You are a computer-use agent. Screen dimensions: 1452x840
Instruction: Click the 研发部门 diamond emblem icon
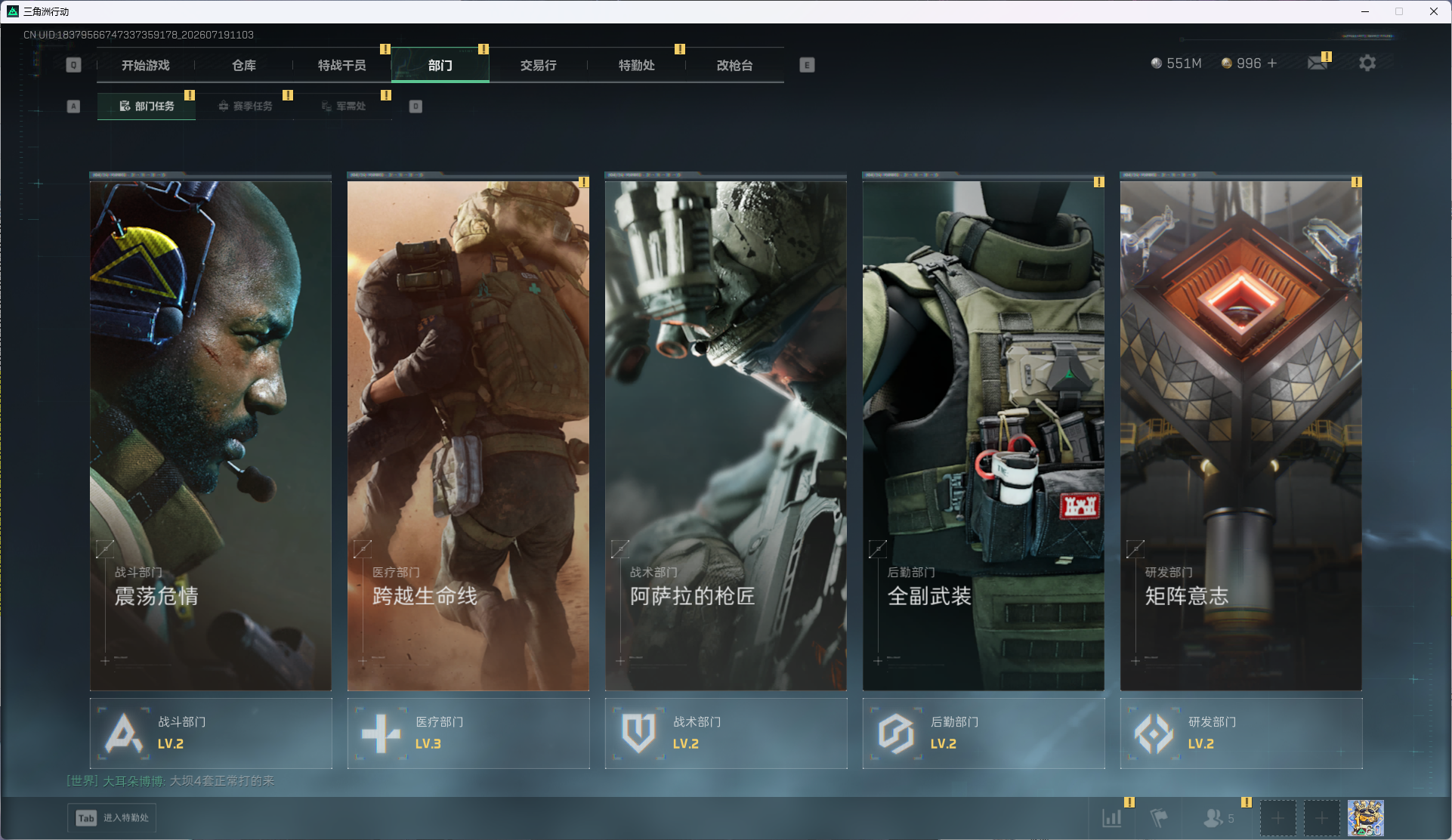point(1154,733)
